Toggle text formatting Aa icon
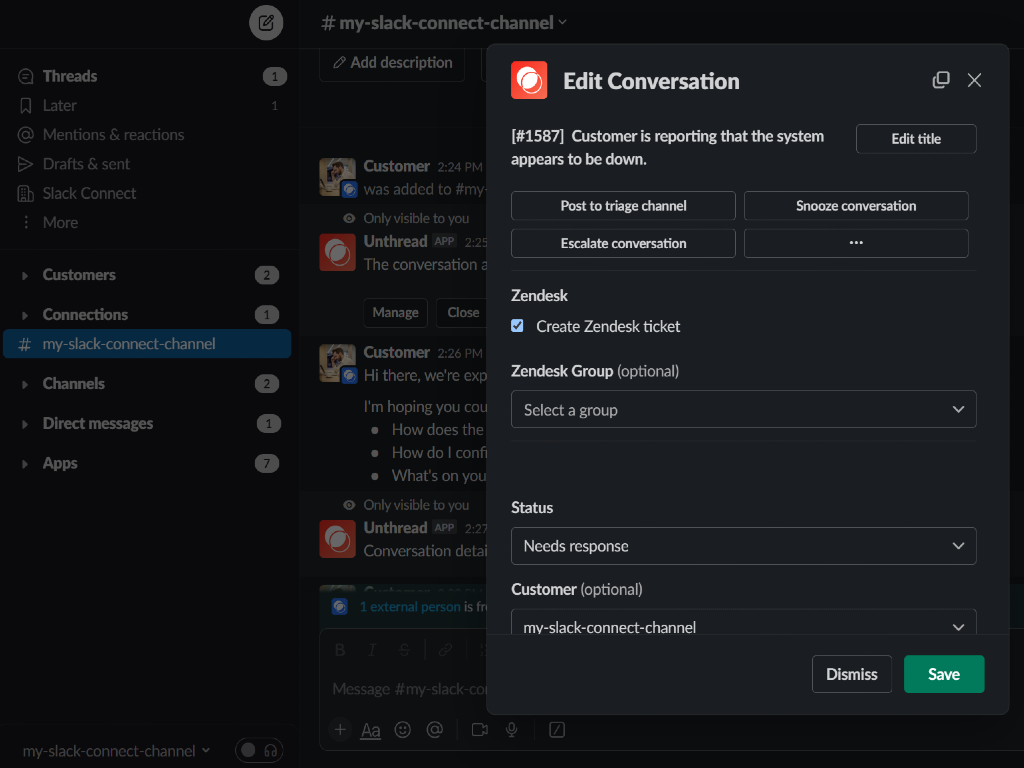This screenshot has height=768, width=1024. coord(371,730)
